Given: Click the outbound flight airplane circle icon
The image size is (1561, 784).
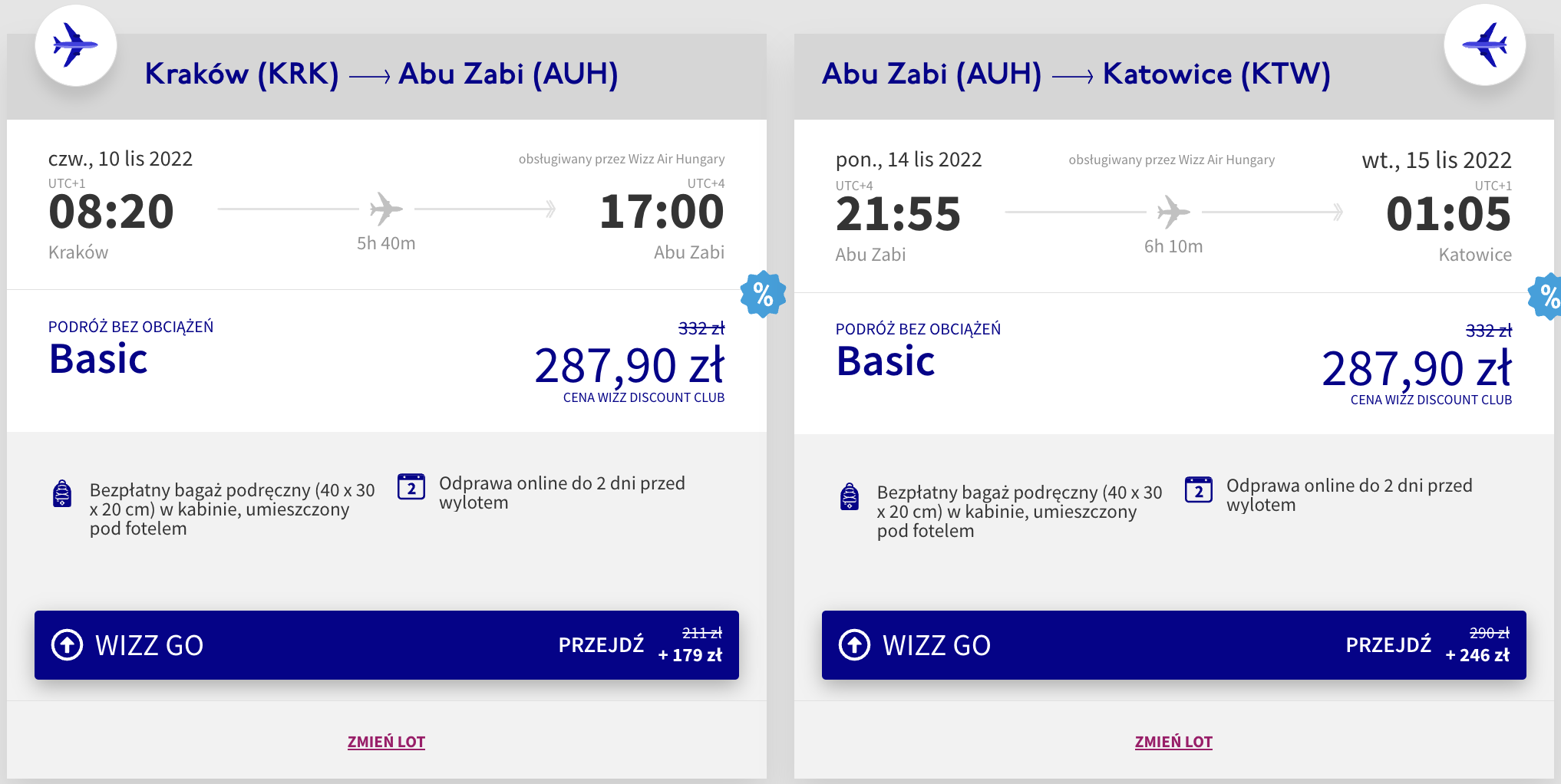Looking at the screenshot, I should (76, 45).
